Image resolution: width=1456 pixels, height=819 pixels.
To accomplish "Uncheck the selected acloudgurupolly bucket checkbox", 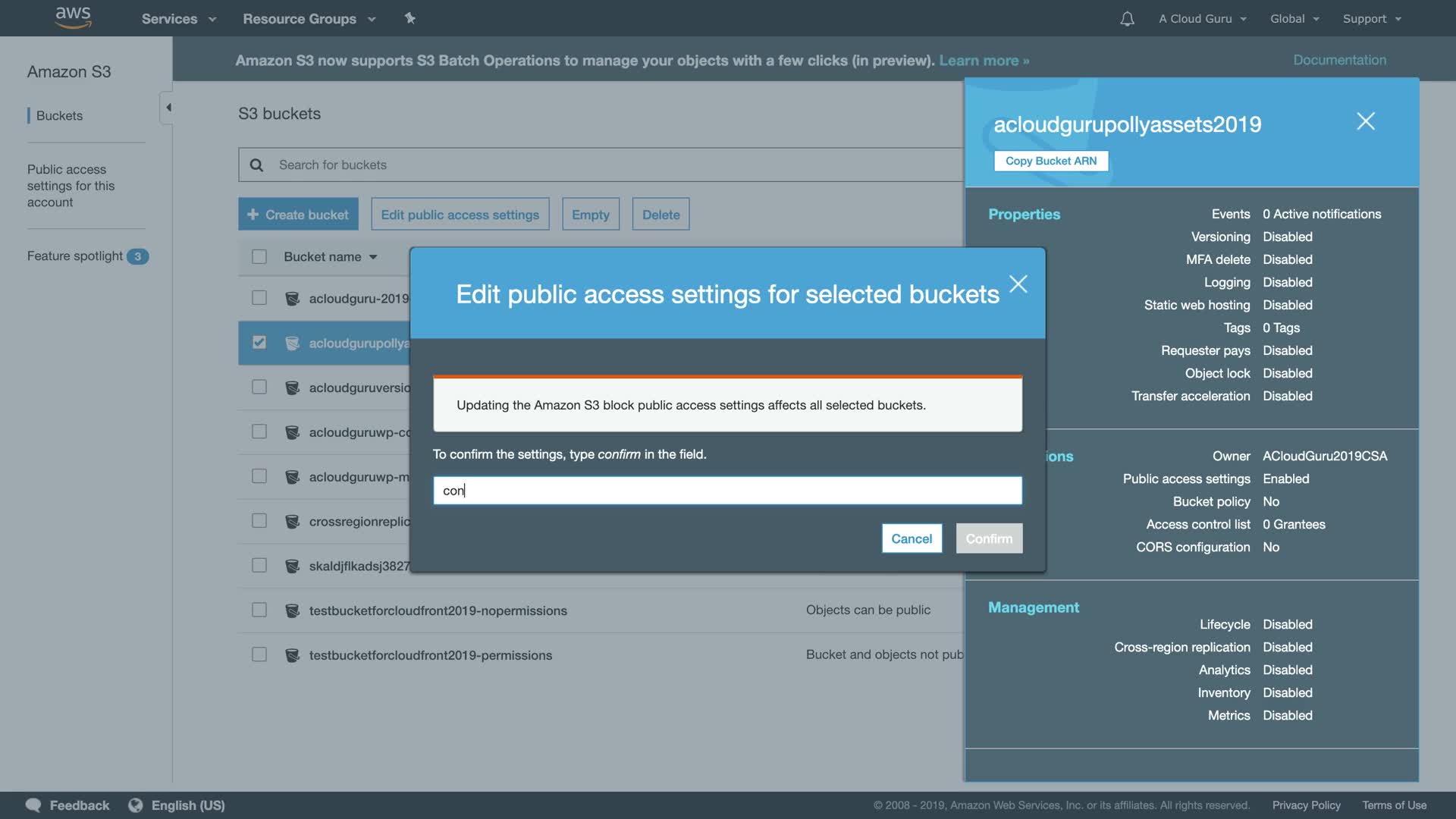I will pyautogui.click(x=259, y=343).
